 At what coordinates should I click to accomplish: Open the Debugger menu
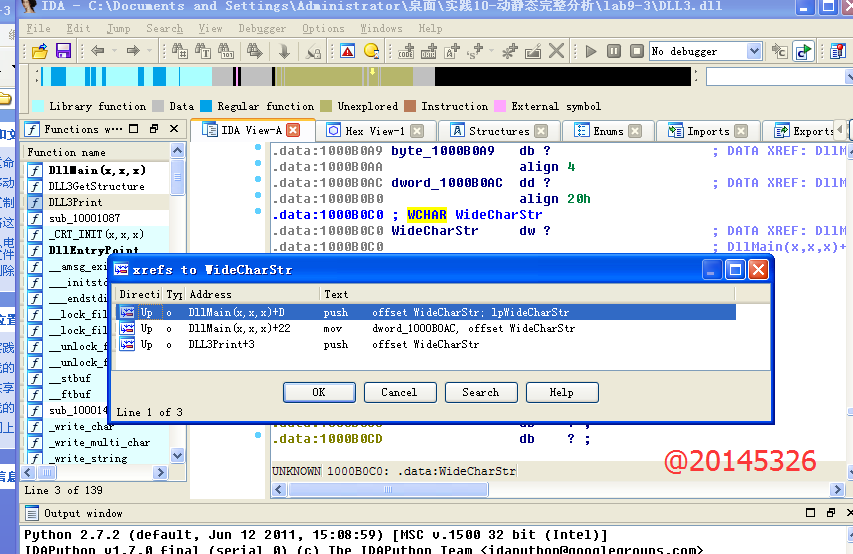point(261,28)
